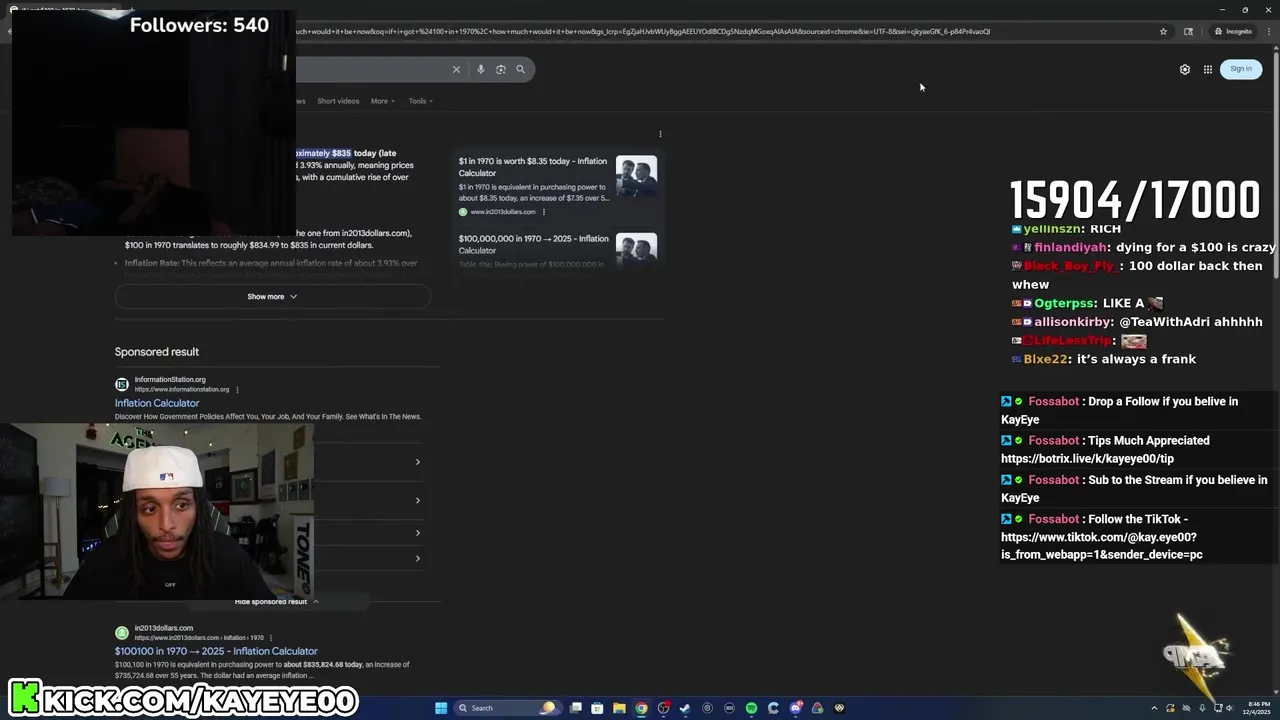The width and height of the screenshot is (1280, 720).
Task: Click highlighted '$835' text in overview
Action: pos(341,153)
